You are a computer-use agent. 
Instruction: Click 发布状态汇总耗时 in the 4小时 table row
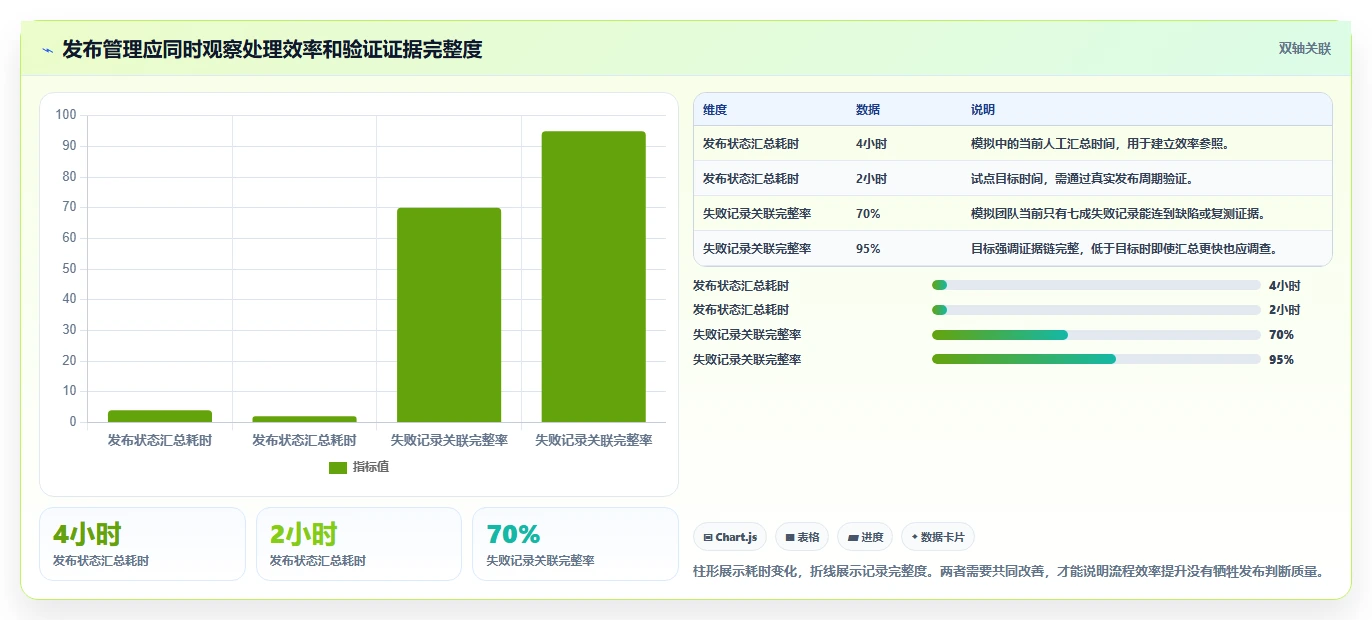coord(751,144)
